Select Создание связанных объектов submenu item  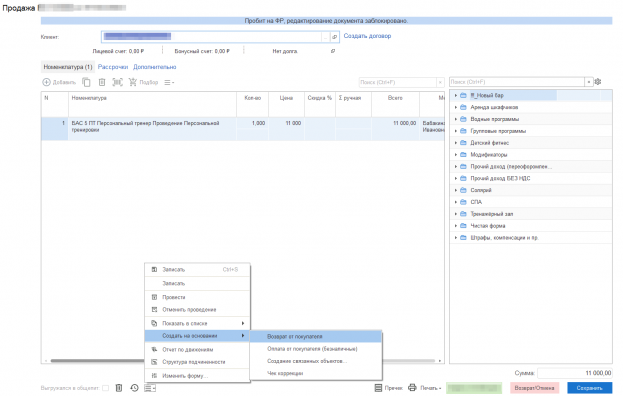tap(316, 361)
